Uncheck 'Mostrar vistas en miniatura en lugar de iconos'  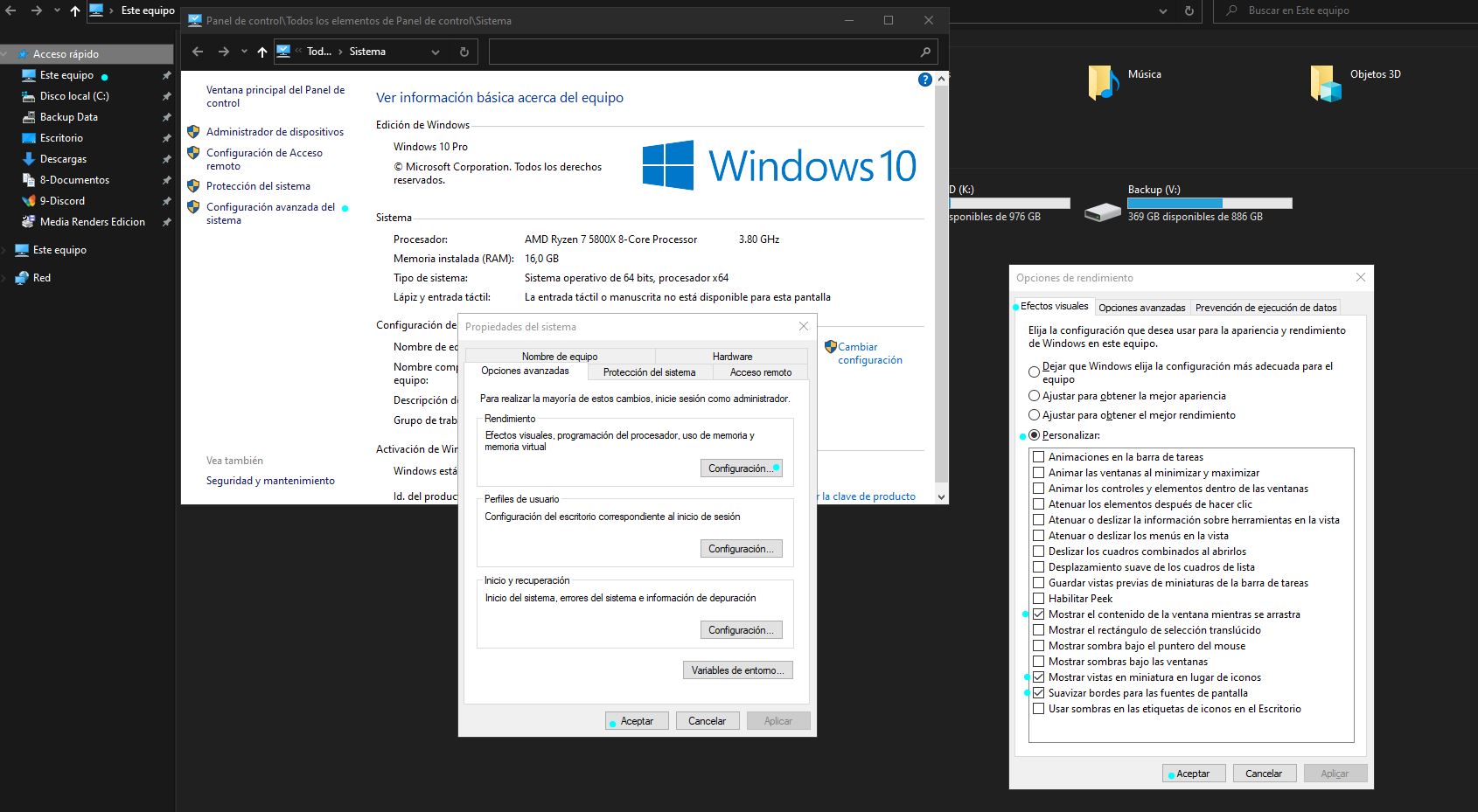point(1039,677)
